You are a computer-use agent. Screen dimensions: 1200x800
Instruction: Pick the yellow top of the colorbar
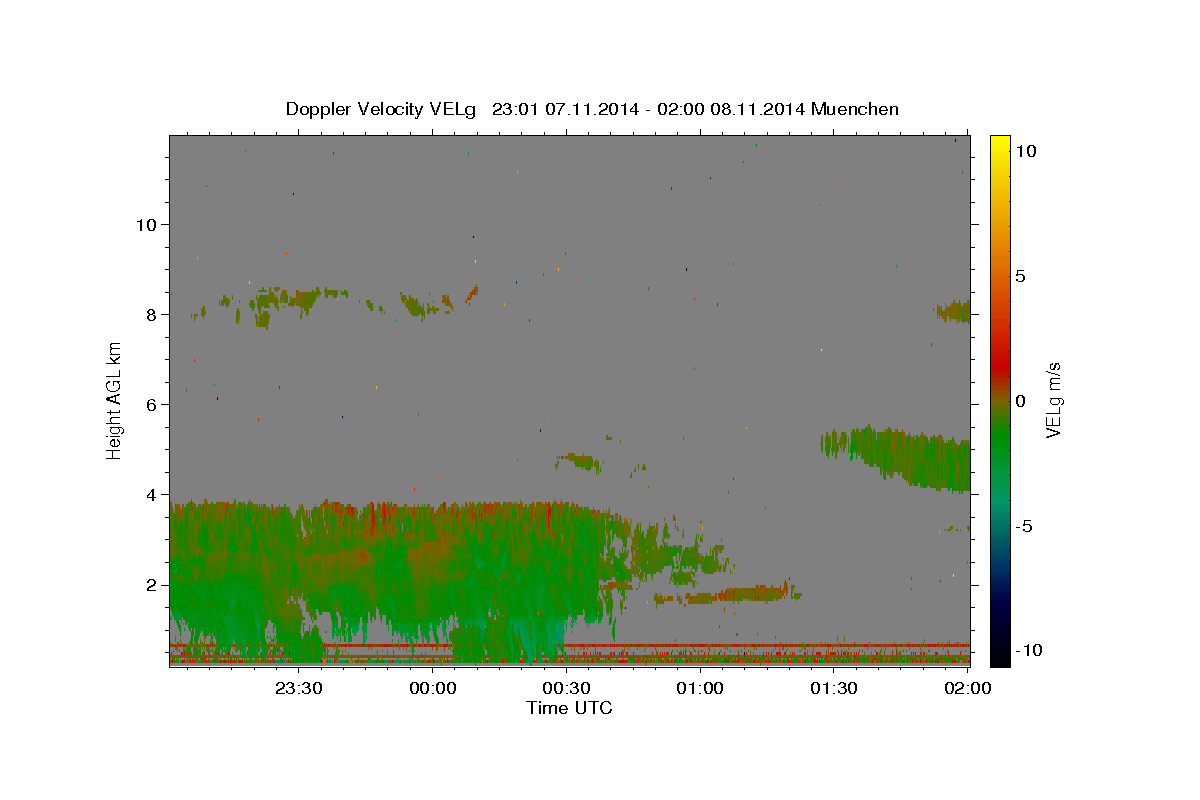coord(999,145)
